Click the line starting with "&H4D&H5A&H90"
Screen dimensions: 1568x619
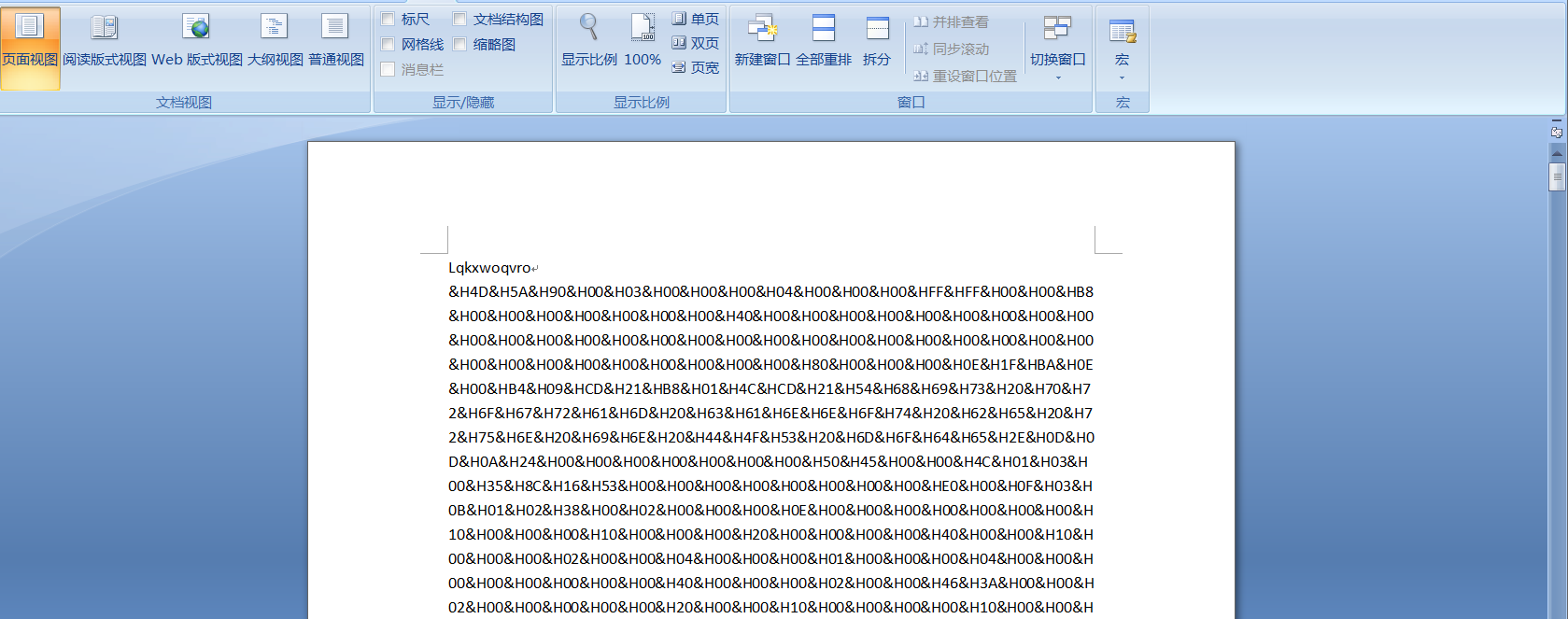pos(770,292)
